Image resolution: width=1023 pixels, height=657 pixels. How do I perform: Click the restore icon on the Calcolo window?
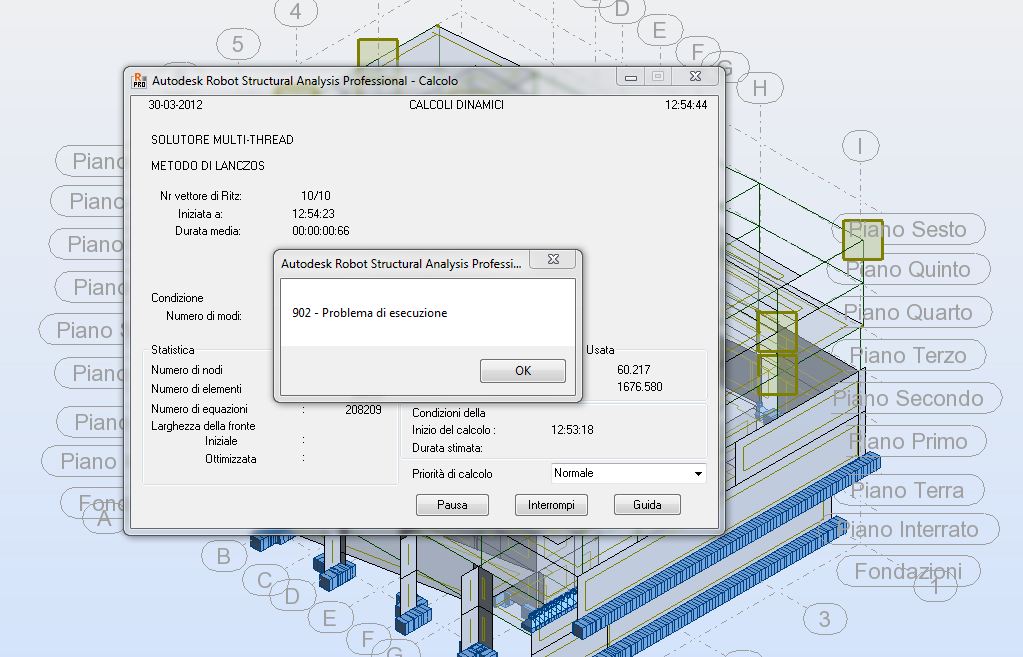point(658,76)
